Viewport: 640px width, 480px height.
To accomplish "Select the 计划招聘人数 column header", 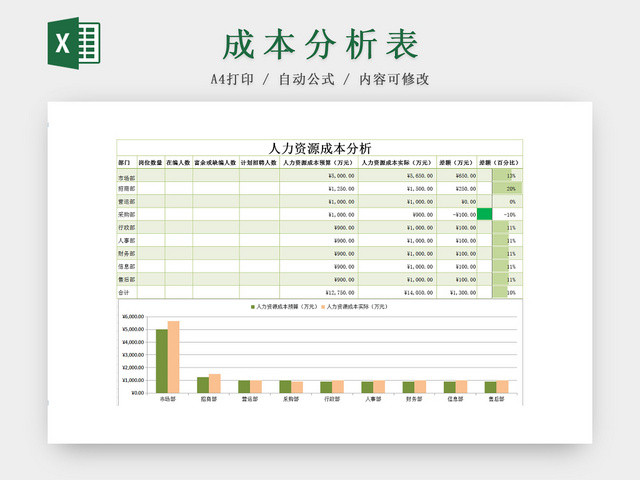I will point(259,162).
